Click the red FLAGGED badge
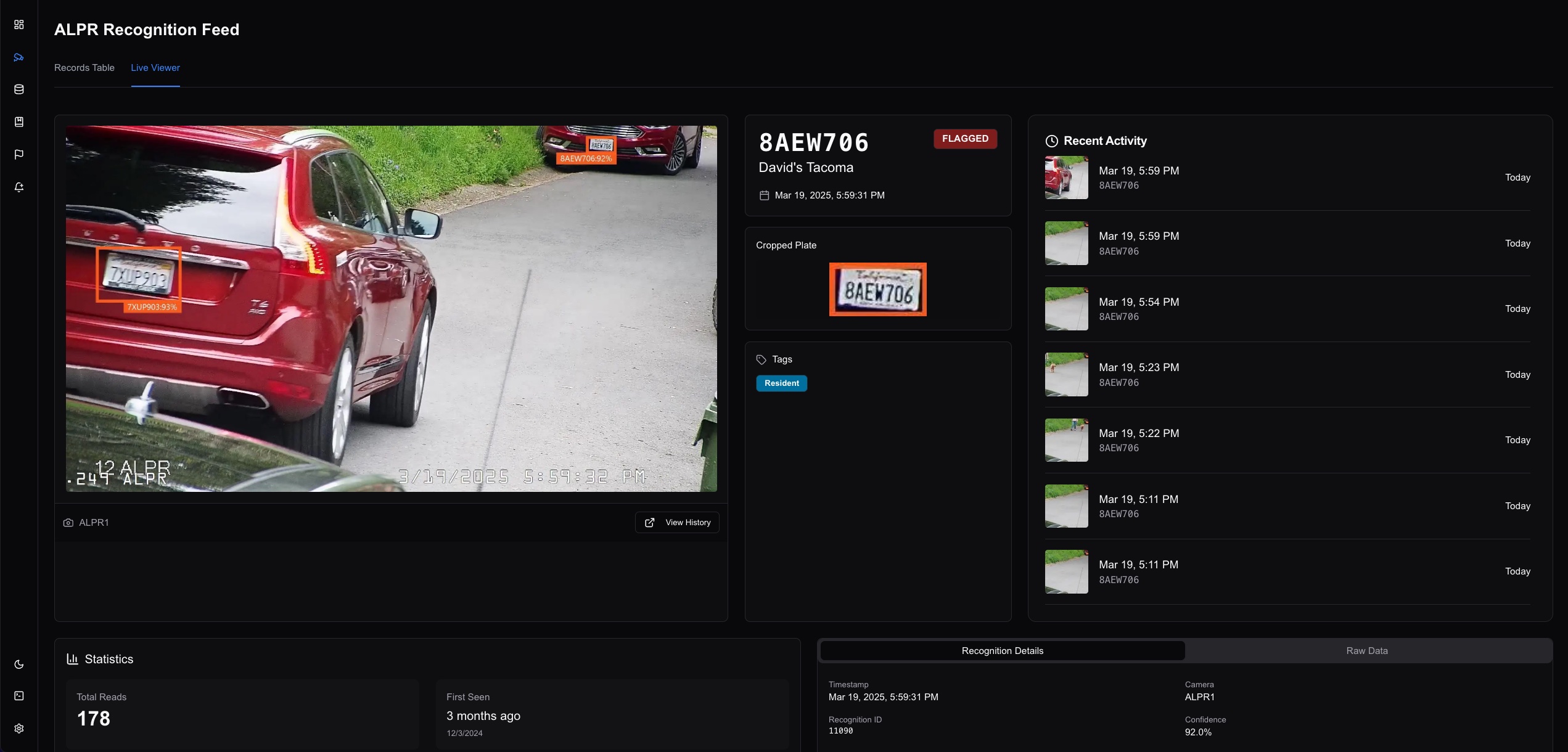Viewport: 1568px width, 752px height. (964, 139)
